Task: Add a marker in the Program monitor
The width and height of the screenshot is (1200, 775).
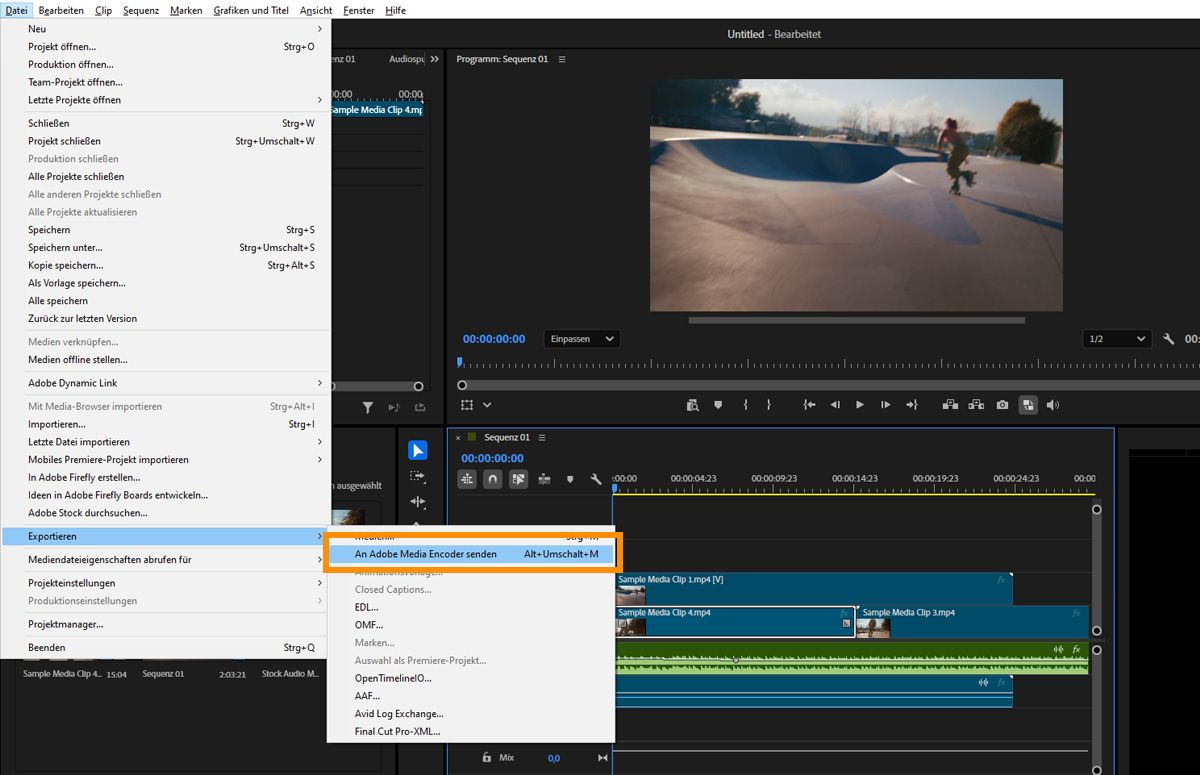Action: click(718, 405)
